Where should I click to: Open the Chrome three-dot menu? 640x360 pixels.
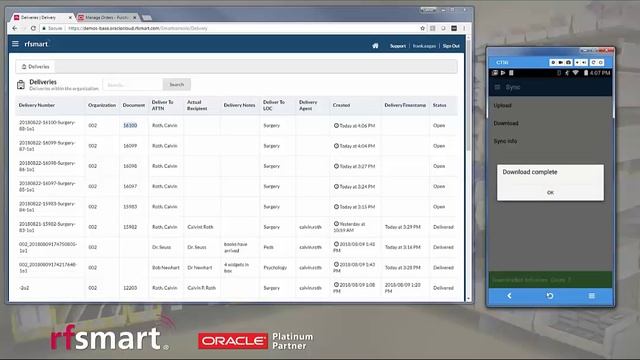pyautogui.click(x=464, y=28)
